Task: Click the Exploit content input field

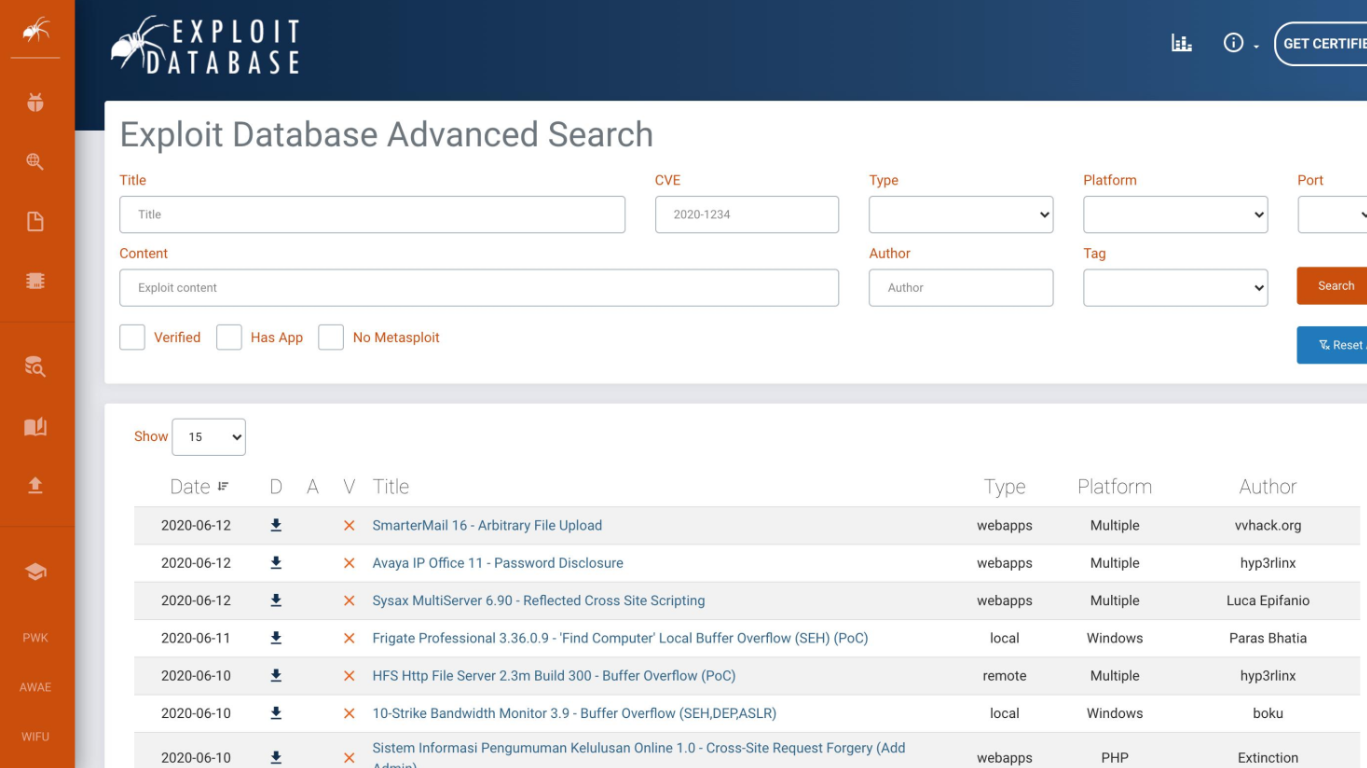Action: (478, 288)
